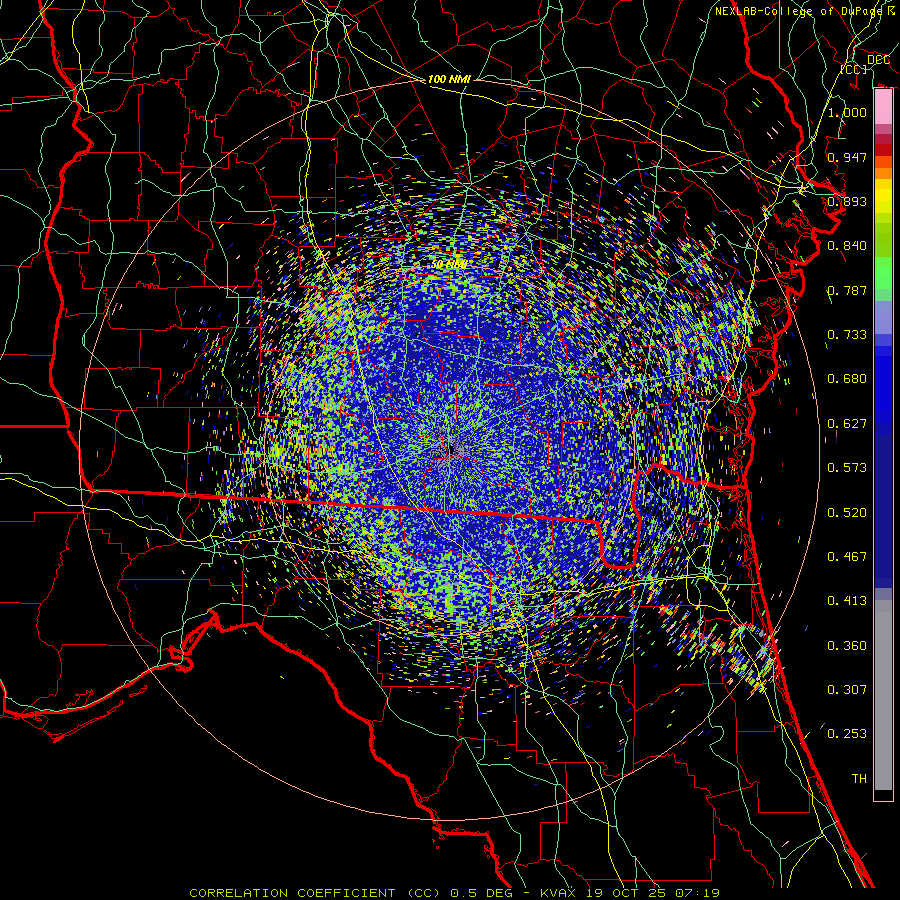Click the 0.947 legend label
900x900 pixels.
[x=847, y=157]
